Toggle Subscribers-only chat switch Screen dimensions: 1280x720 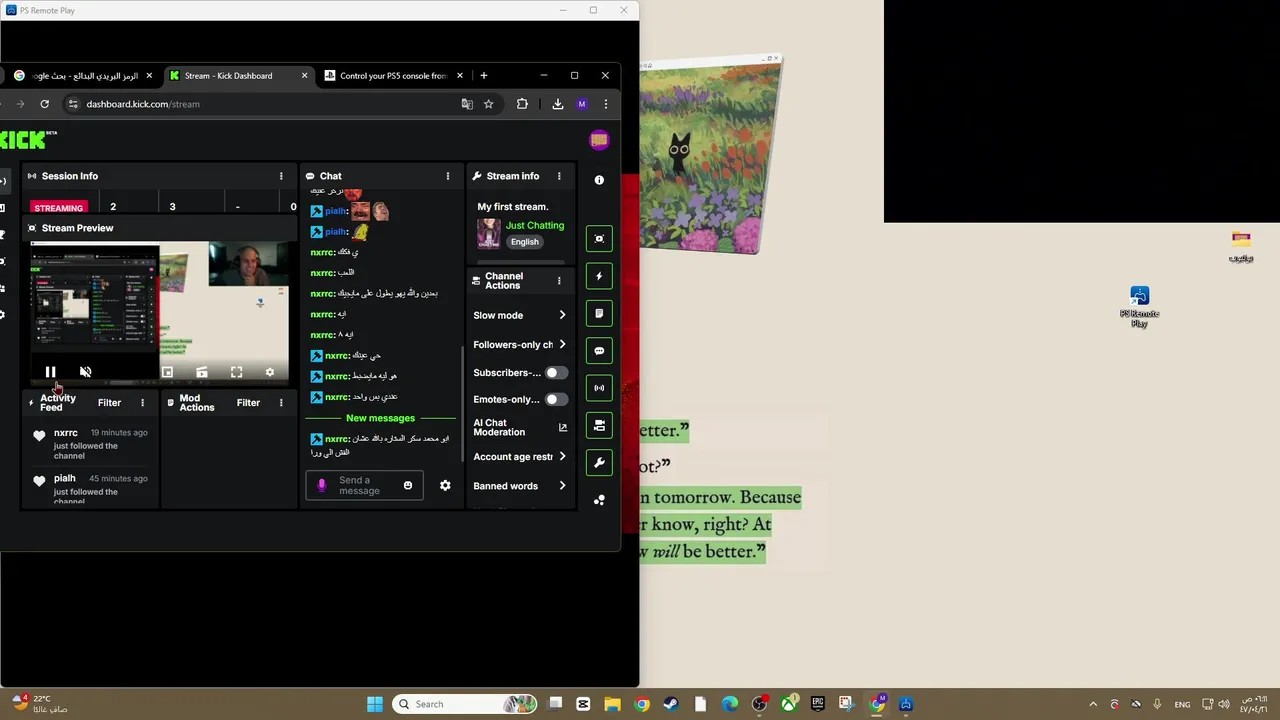pyautogui.click(x=556, y=373)
